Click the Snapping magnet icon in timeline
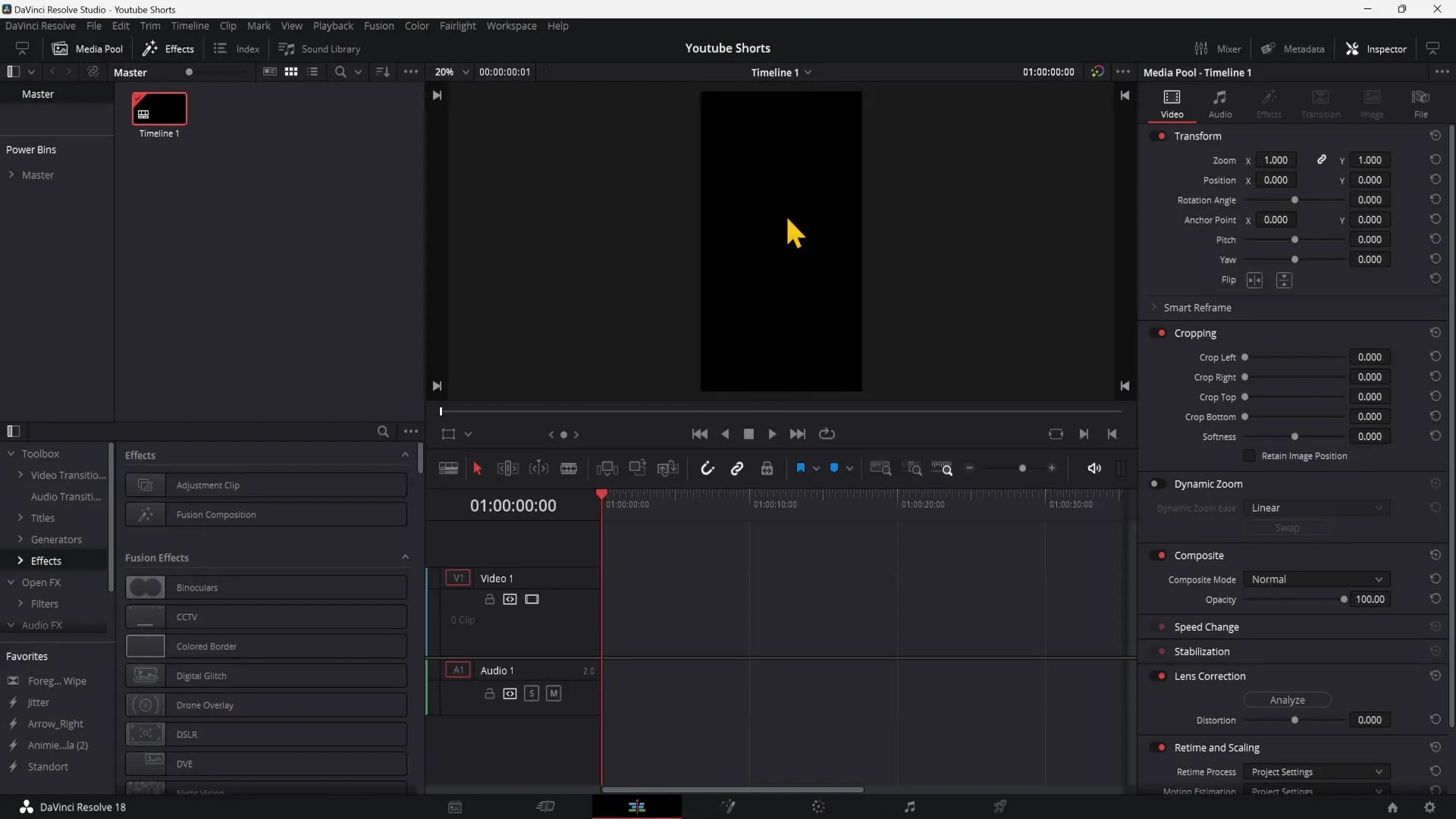The width and height of the screenshot is (1456, 819). pyautogui.click(x=707, y=468)
